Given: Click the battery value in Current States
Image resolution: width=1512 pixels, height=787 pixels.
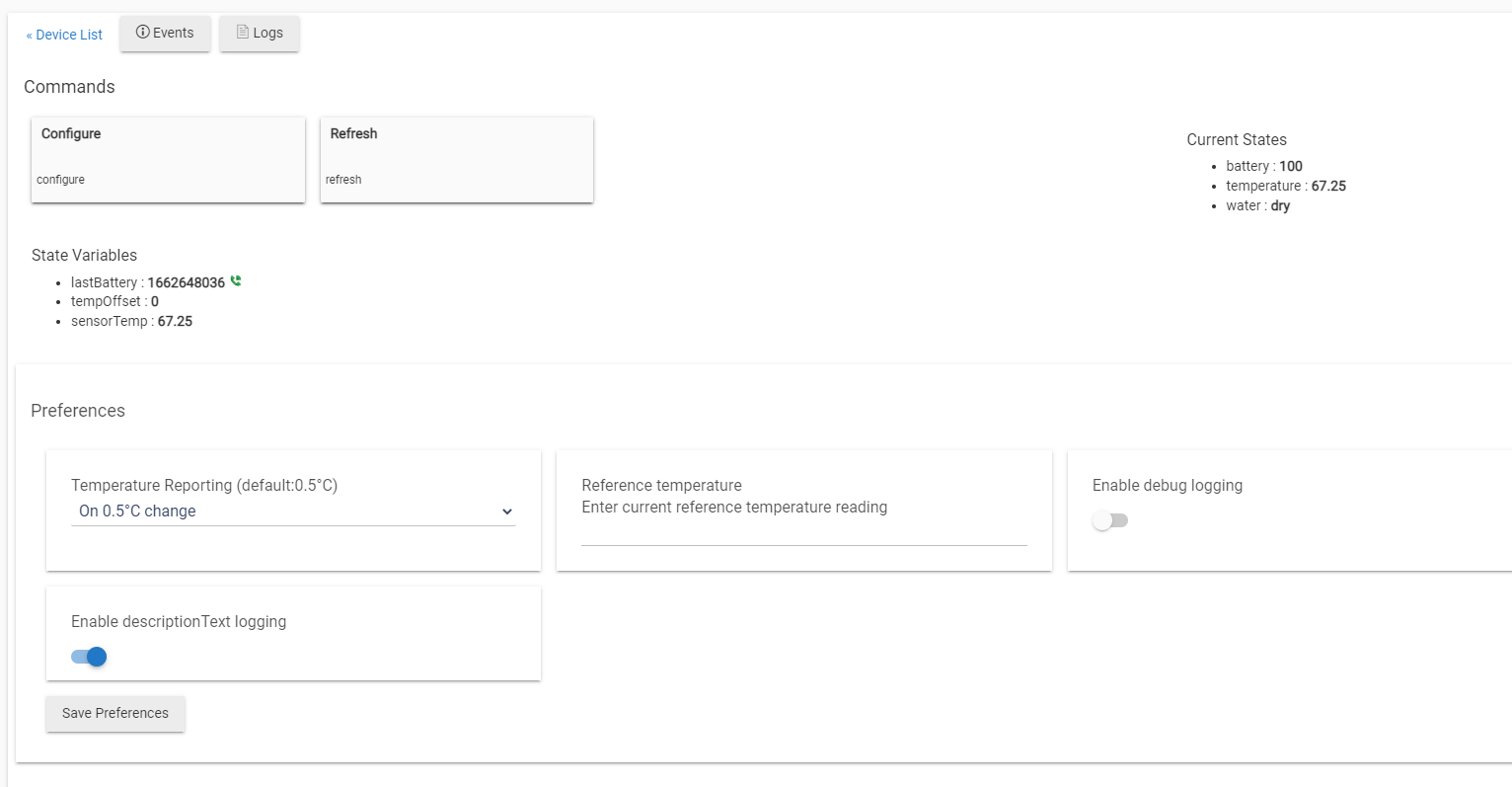Looking at the screenshot, I should pos(1290,166).
